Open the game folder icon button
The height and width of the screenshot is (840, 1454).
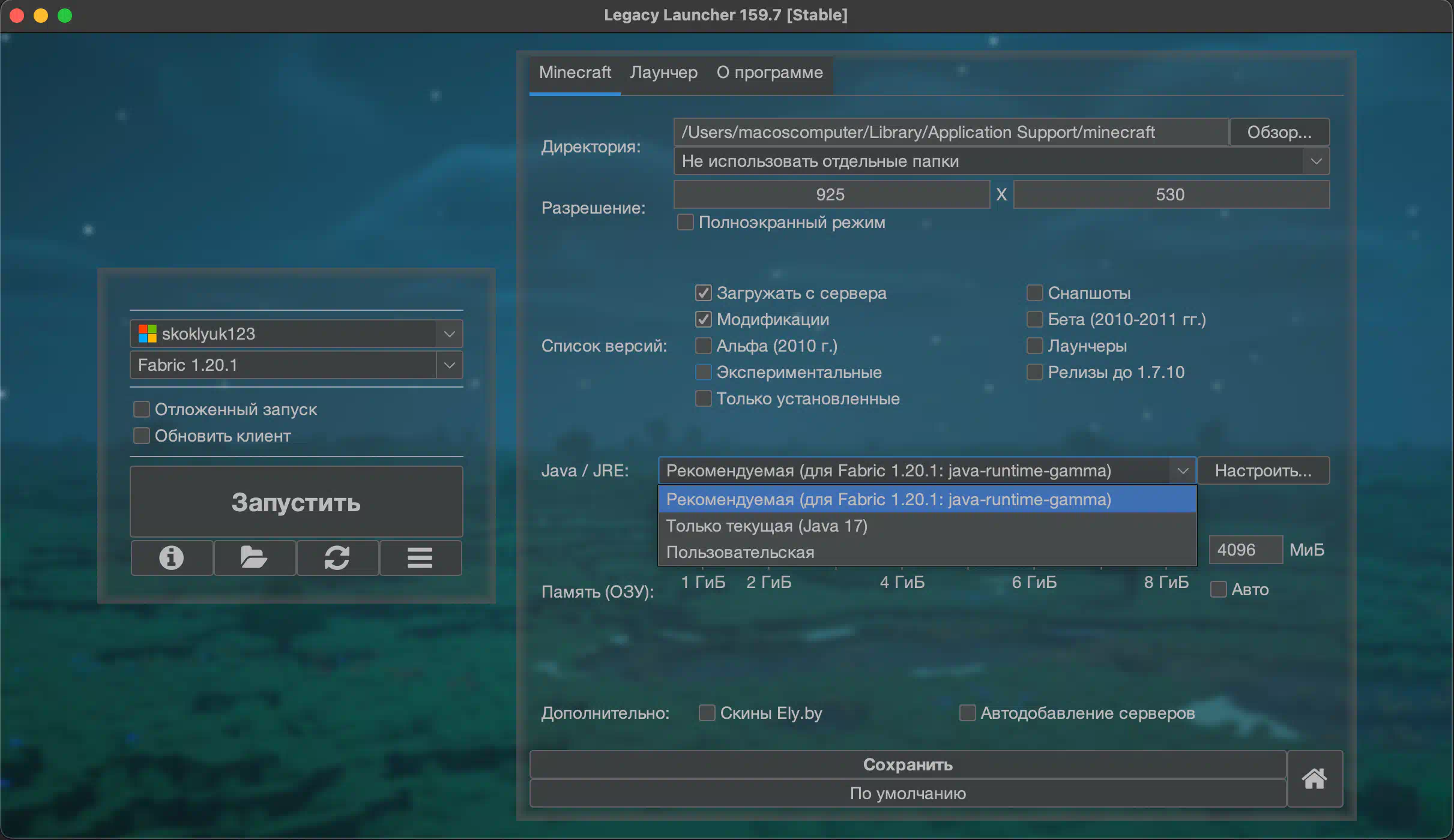pos(255,558)
